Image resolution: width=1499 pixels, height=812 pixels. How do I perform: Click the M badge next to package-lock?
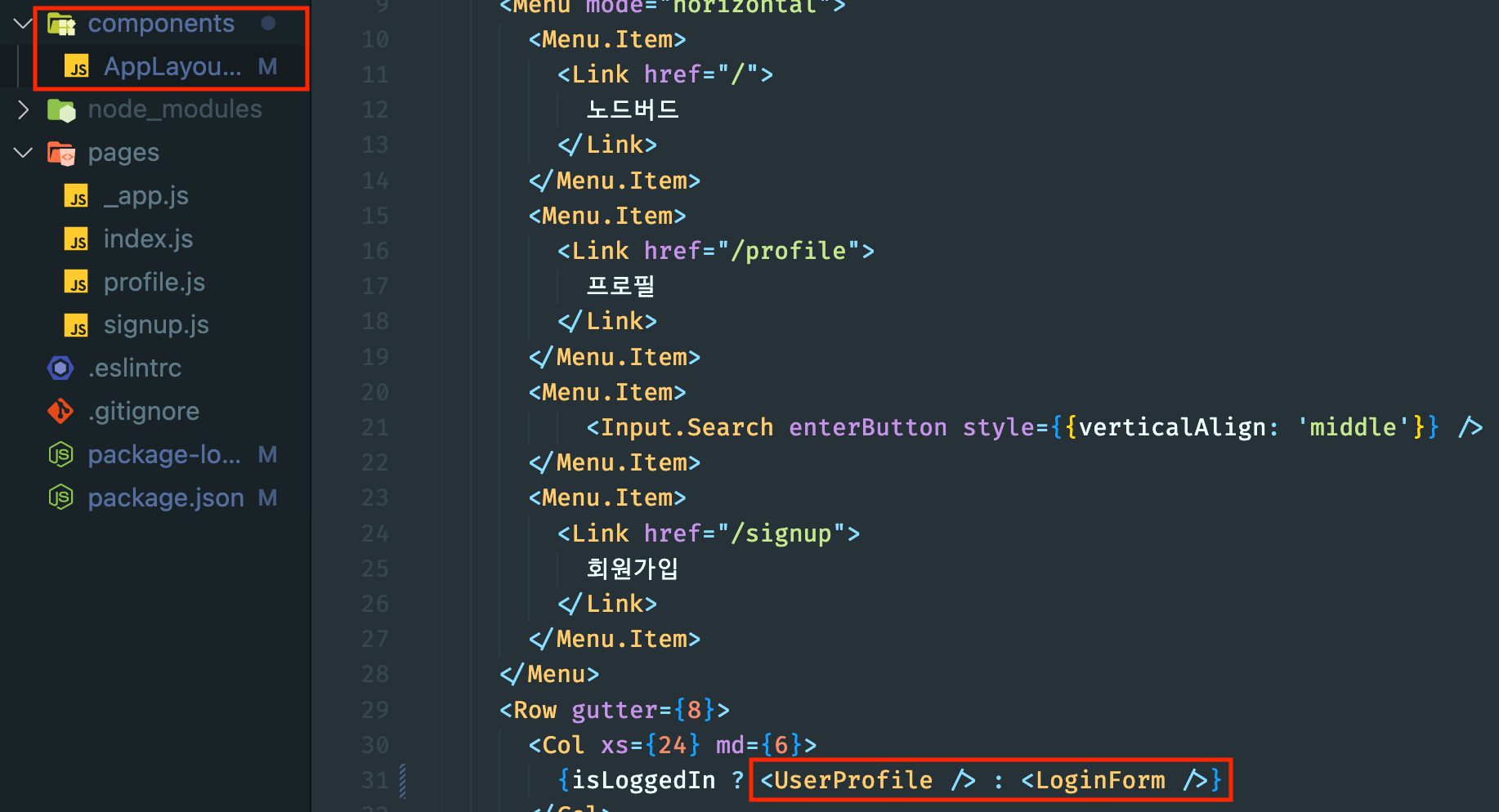coord(267,454)
